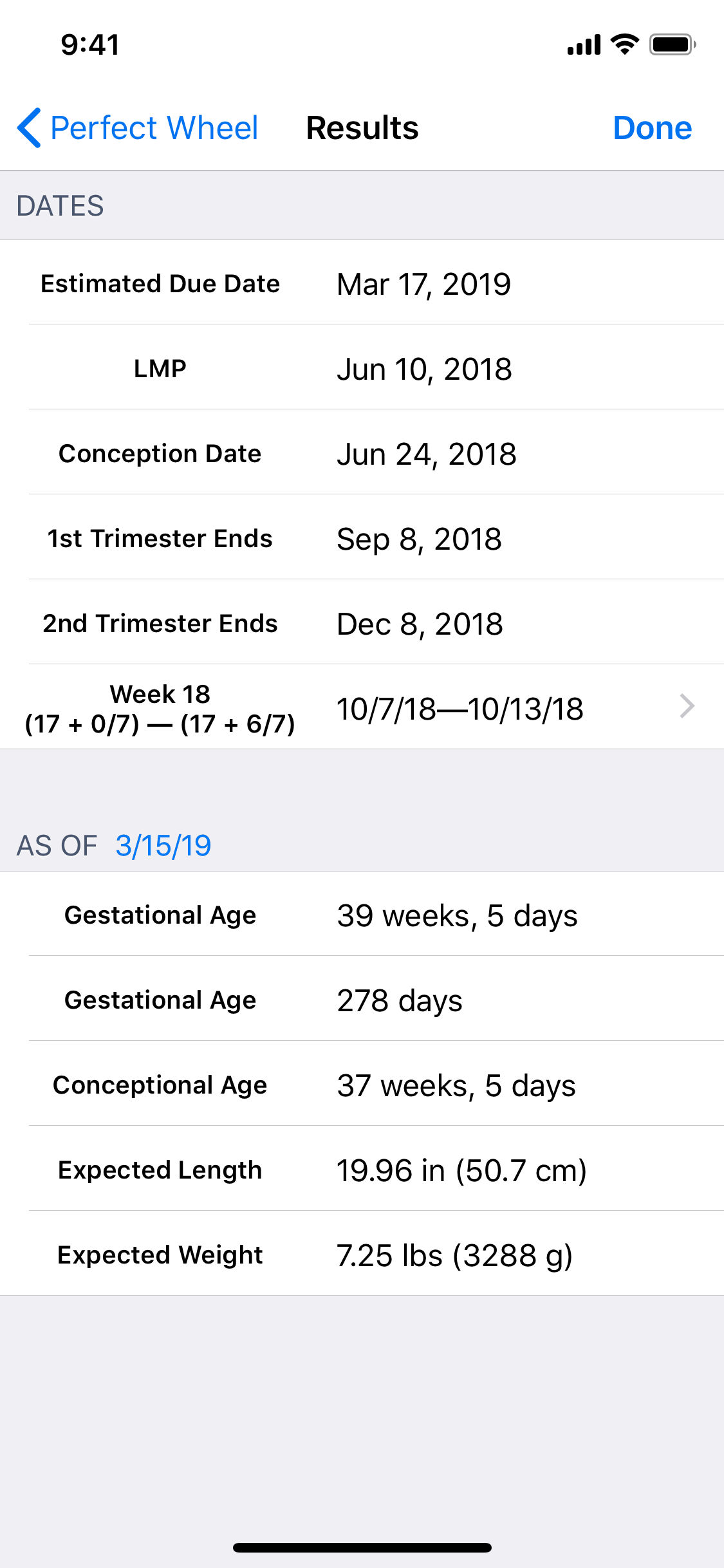Screen dimensions: 724x1568
Task: Tap the battery status icon
Action: click(x=673, y=44)
